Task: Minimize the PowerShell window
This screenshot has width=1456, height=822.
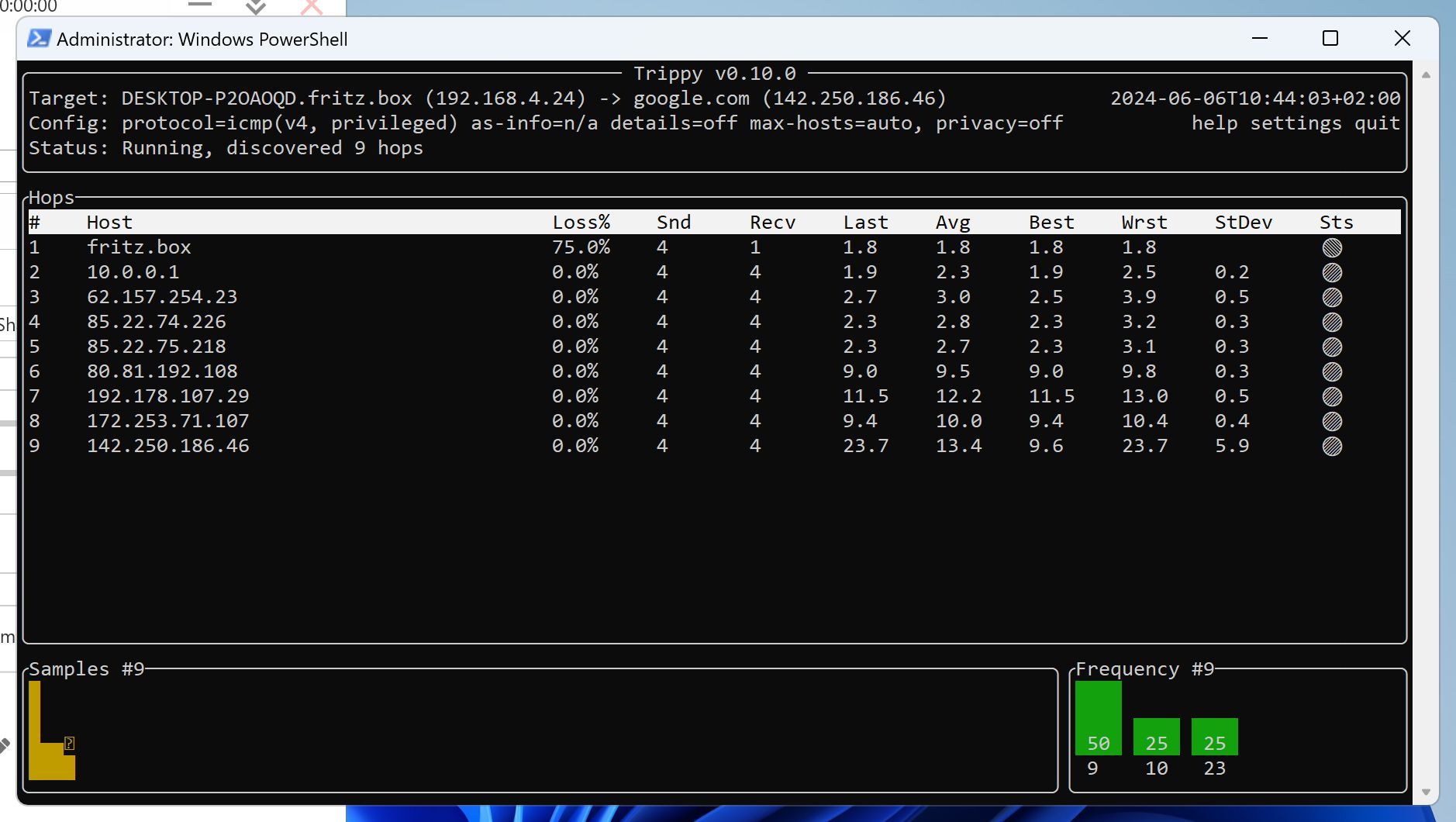Action: coord(1260,38)
